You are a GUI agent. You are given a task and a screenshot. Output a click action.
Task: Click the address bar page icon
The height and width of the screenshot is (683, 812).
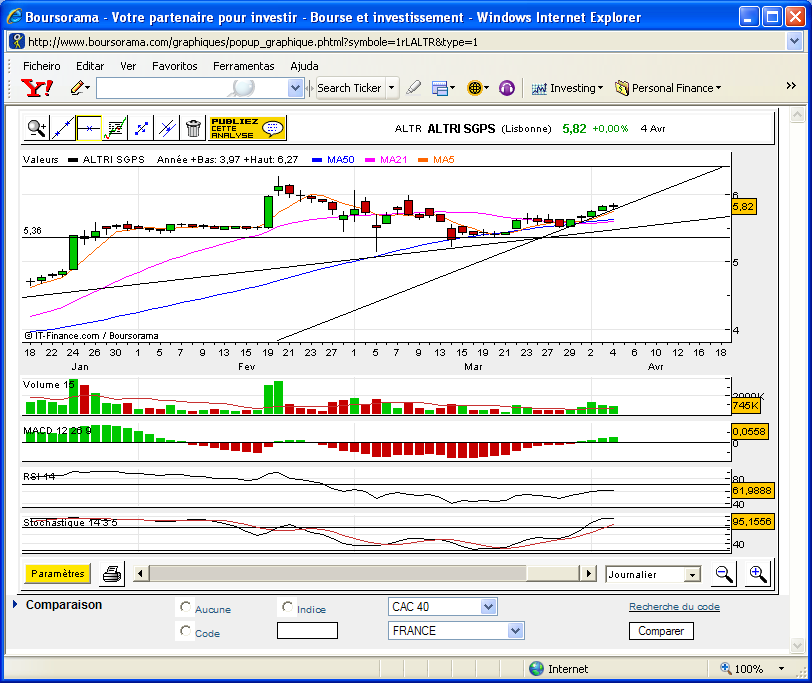click(17, 41)
